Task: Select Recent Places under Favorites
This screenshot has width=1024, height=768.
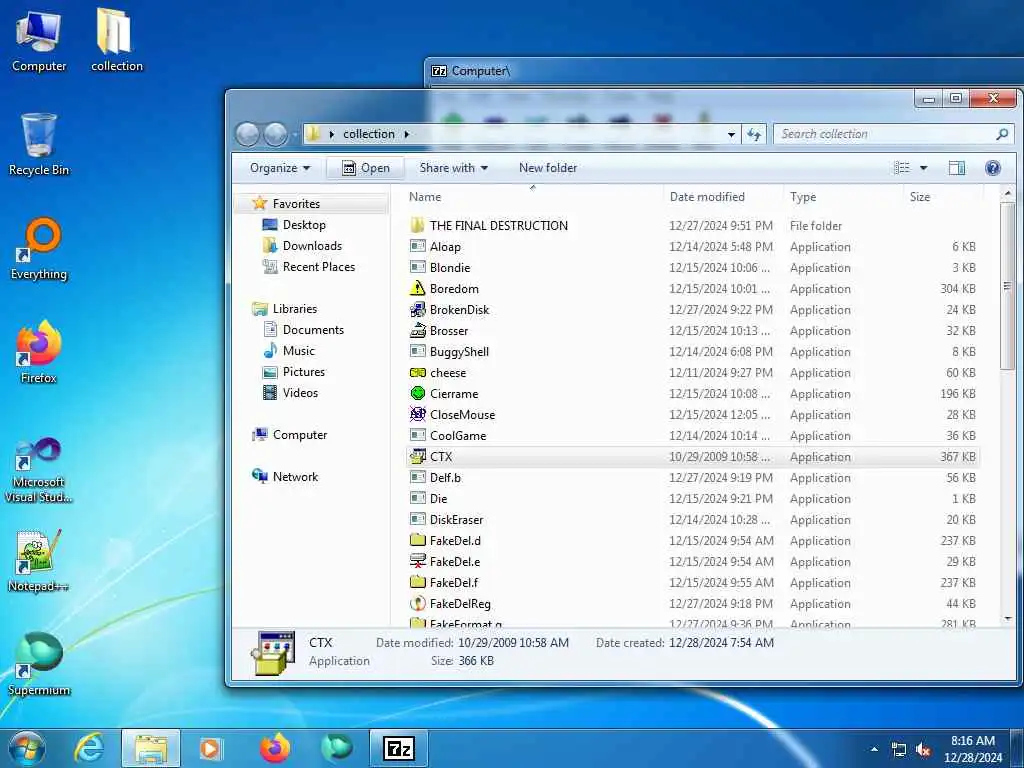Action: (x=318, y=266)
